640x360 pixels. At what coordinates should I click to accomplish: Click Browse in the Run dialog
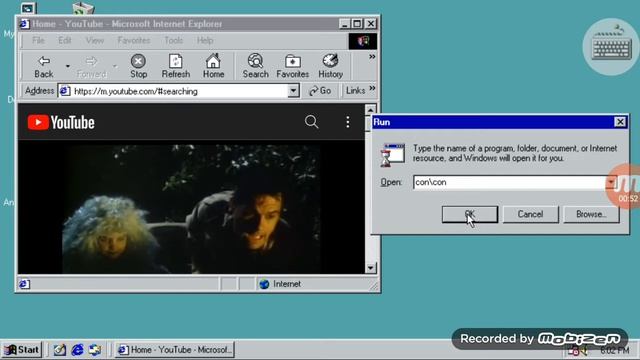coord(591,214)
